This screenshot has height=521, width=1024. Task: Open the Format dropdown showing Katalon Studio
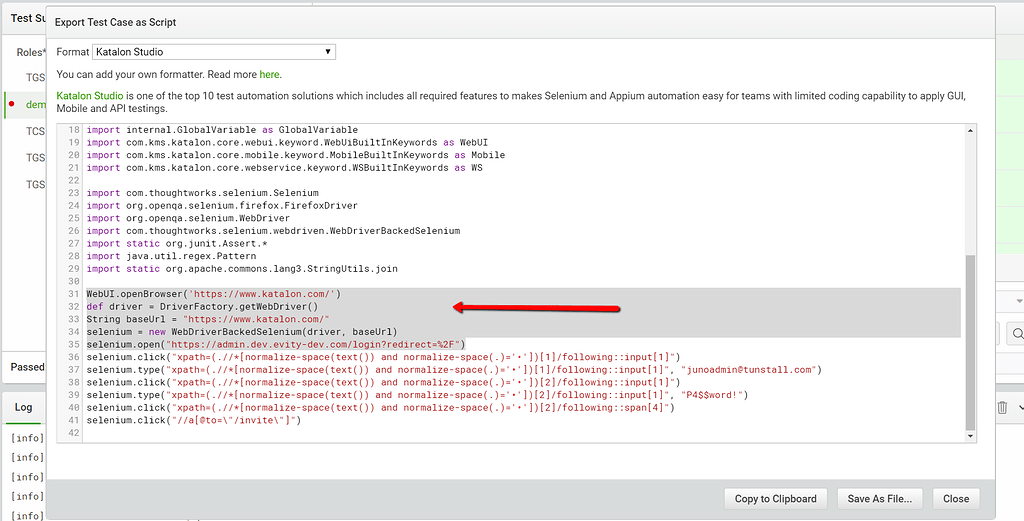pos(214,52)
